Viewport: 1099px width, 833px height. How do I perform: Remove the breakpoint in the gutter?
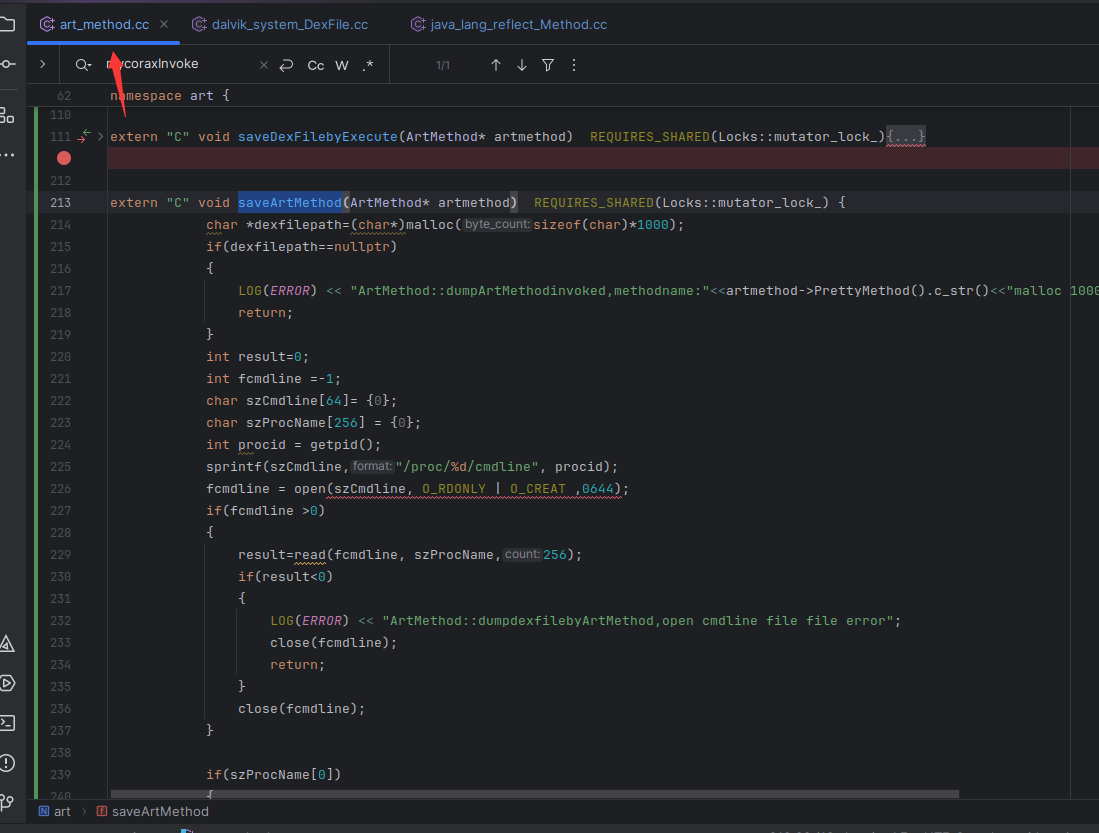[x=64, y=158]
